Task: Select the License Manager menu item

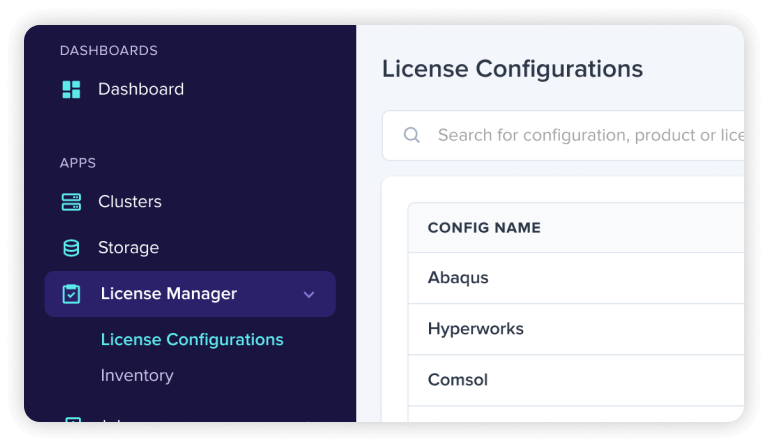Action: [x=190, y=294]
